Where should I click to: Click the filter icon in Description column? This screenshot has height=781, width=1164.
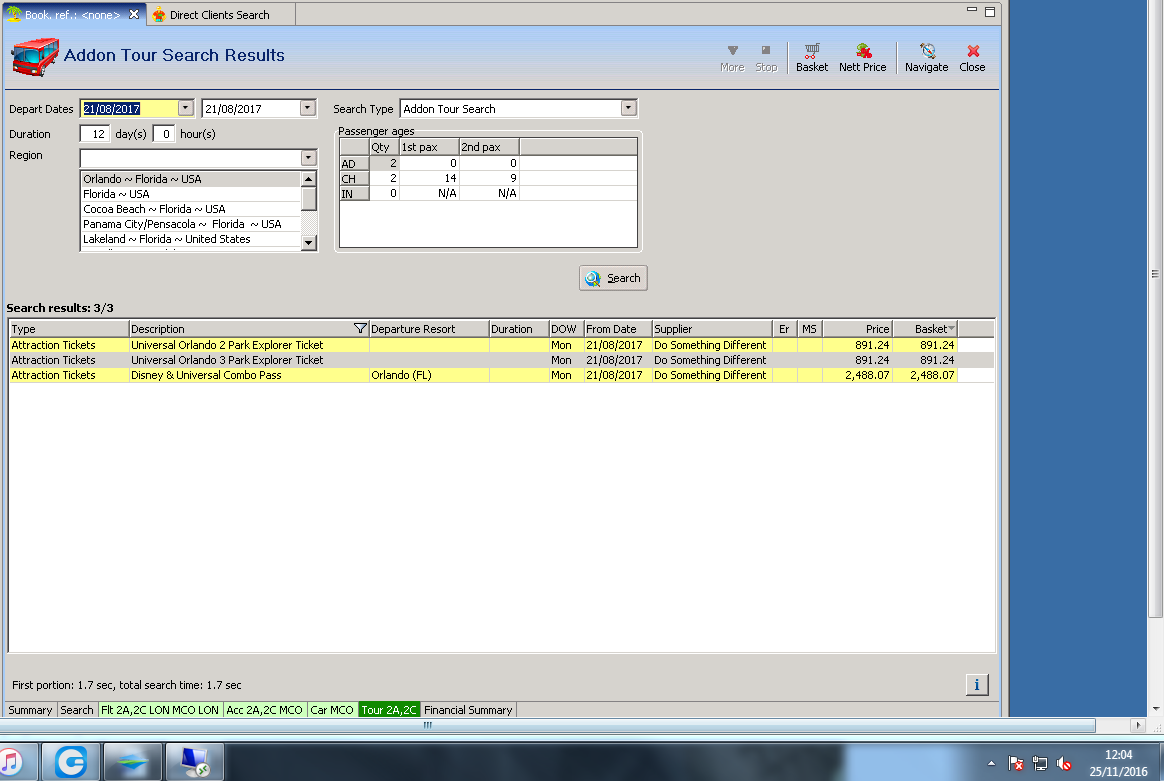360,329
